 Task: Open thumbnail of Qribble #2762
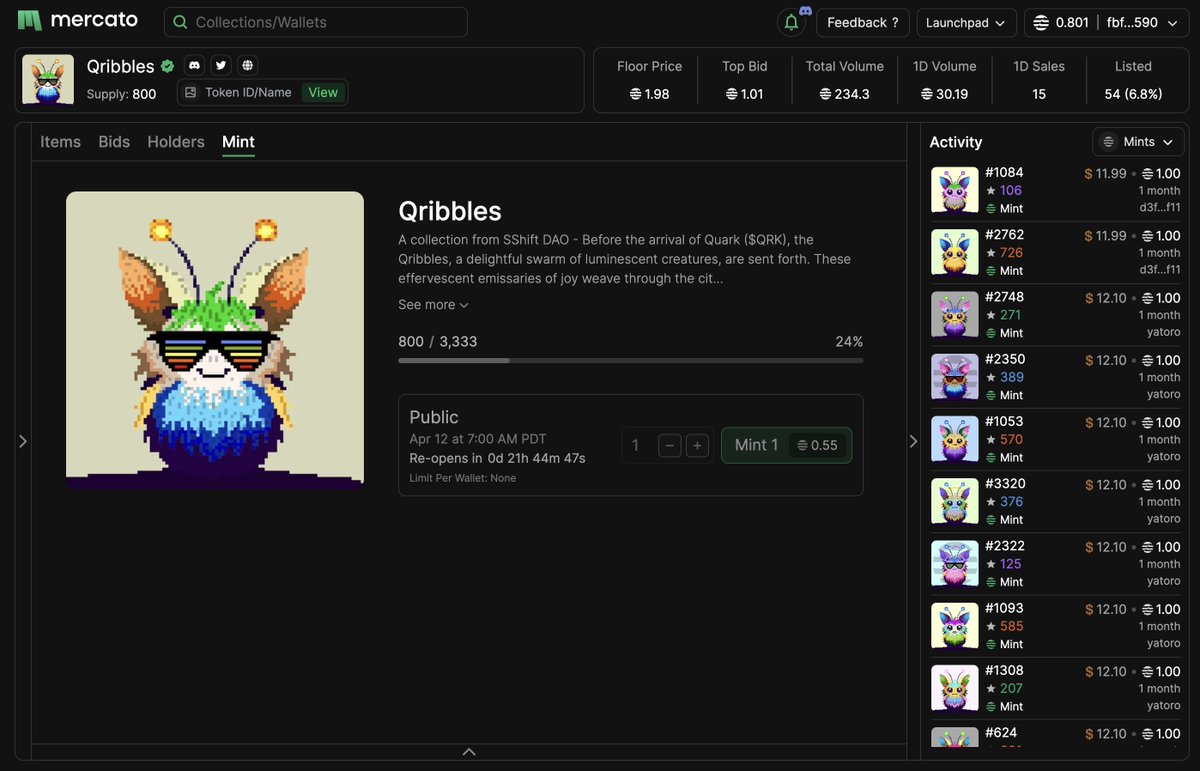[954, 252]
